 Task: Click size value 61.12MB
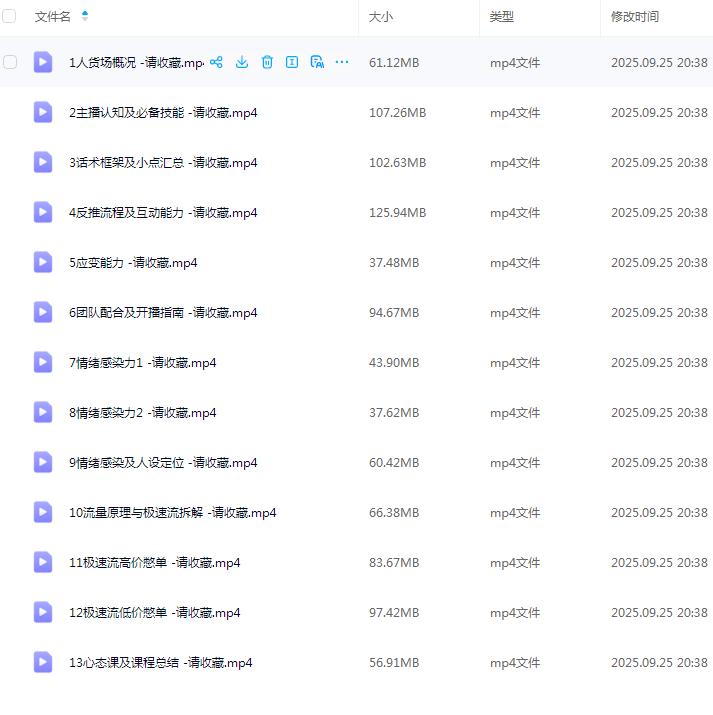point(394,62)
